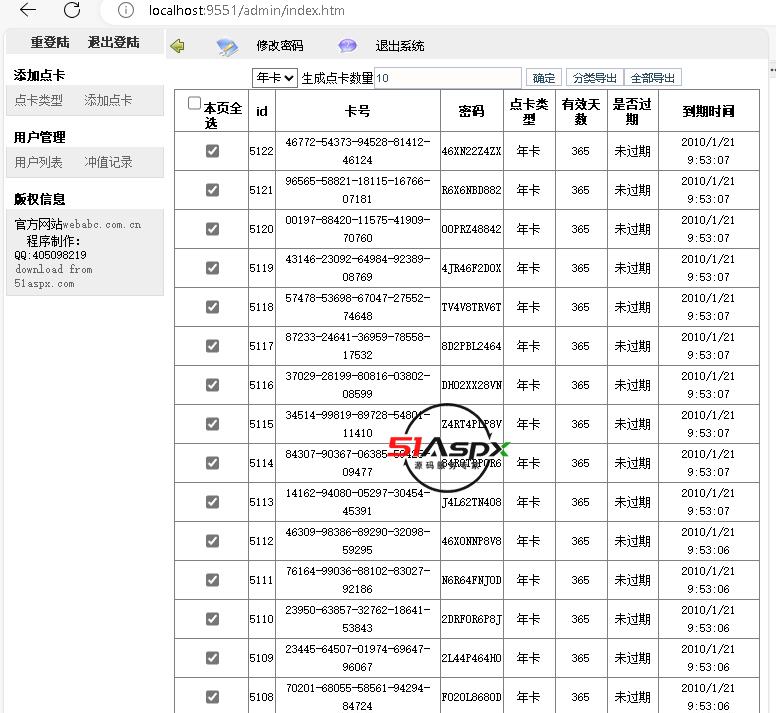Click the 添加点卡 section heading
This screenshot has width=776, height=713.
click(39, 75)
